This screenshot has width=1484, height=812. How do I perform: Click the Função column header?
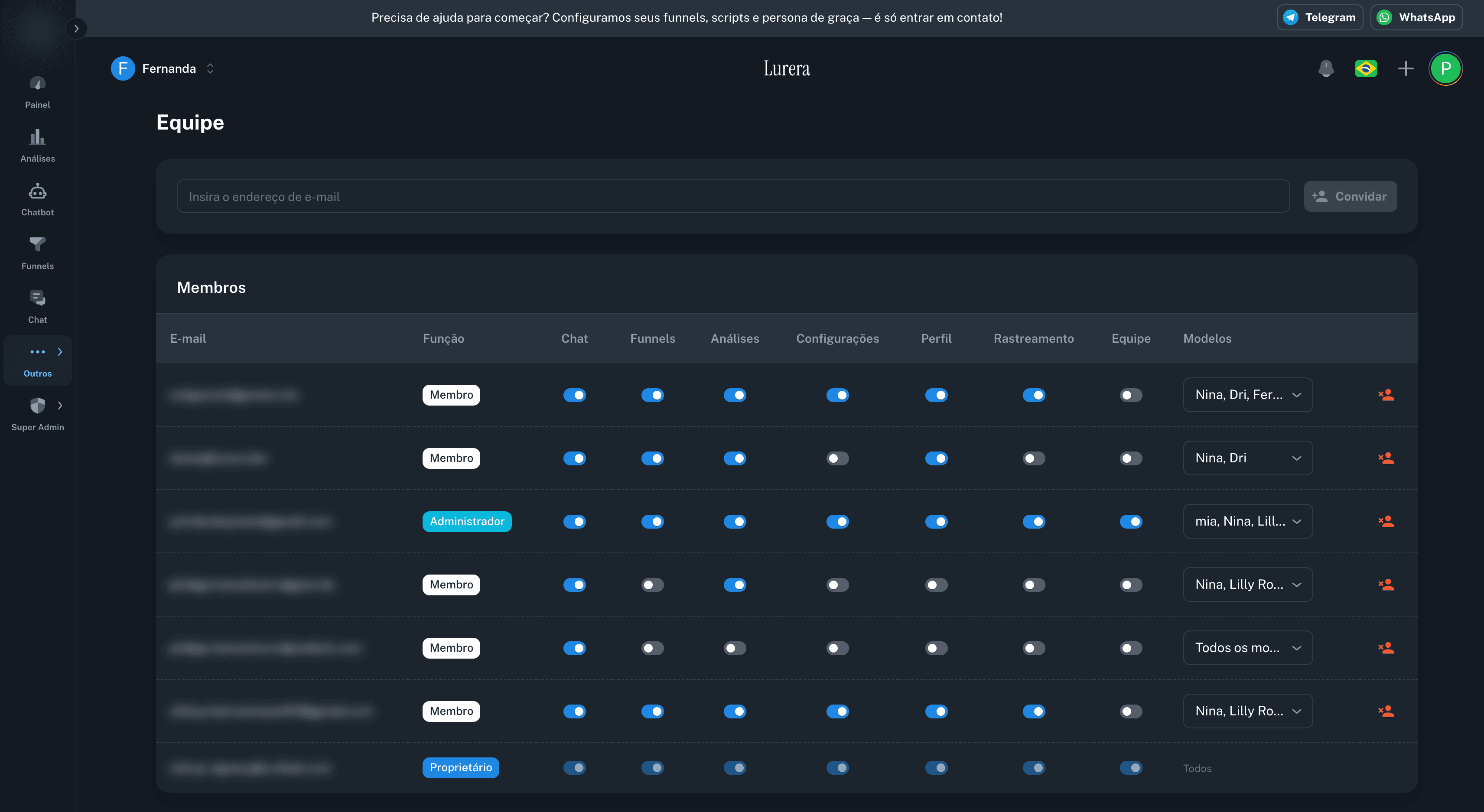443,338
